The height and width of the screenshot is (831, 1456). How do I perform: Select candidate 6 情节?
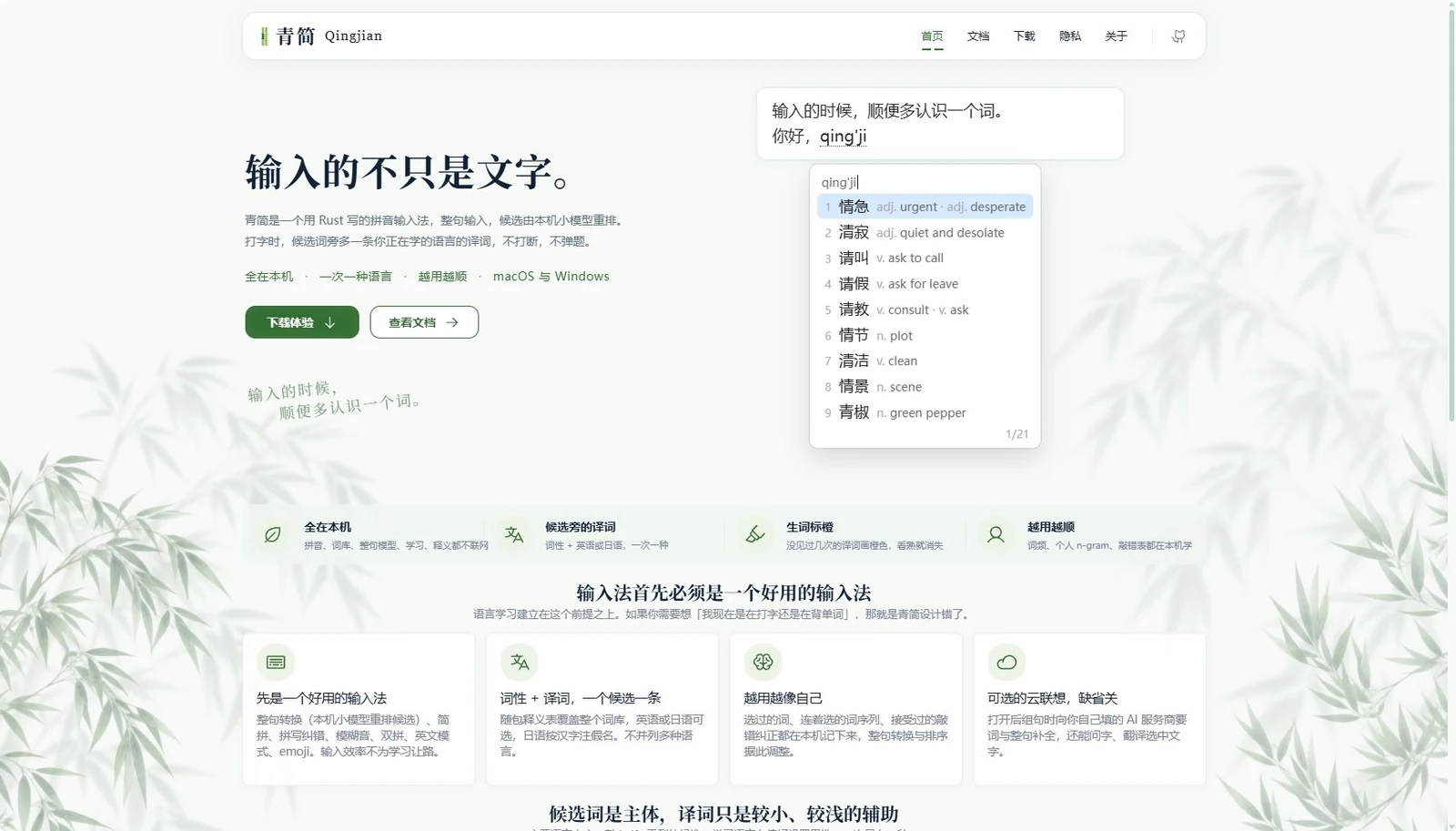tap(925, 336)
